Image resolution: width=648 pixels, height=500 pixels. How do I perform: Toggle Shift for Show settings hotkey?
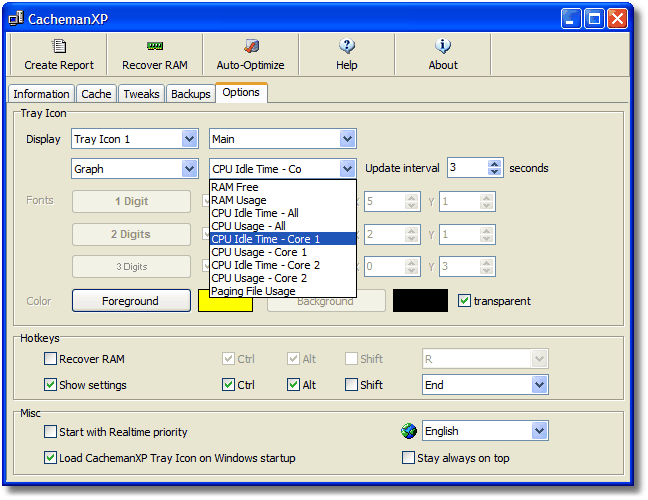[x=351, y=384]
